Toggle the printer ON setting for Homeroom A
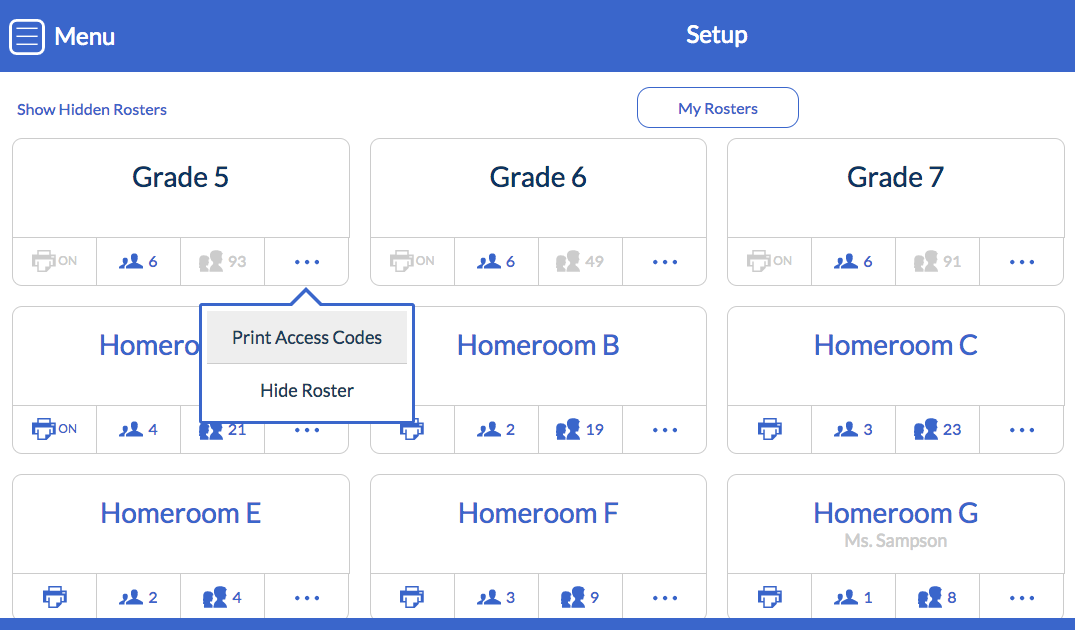This screenshot has width=1075, height=630. [x=54, y=429]
